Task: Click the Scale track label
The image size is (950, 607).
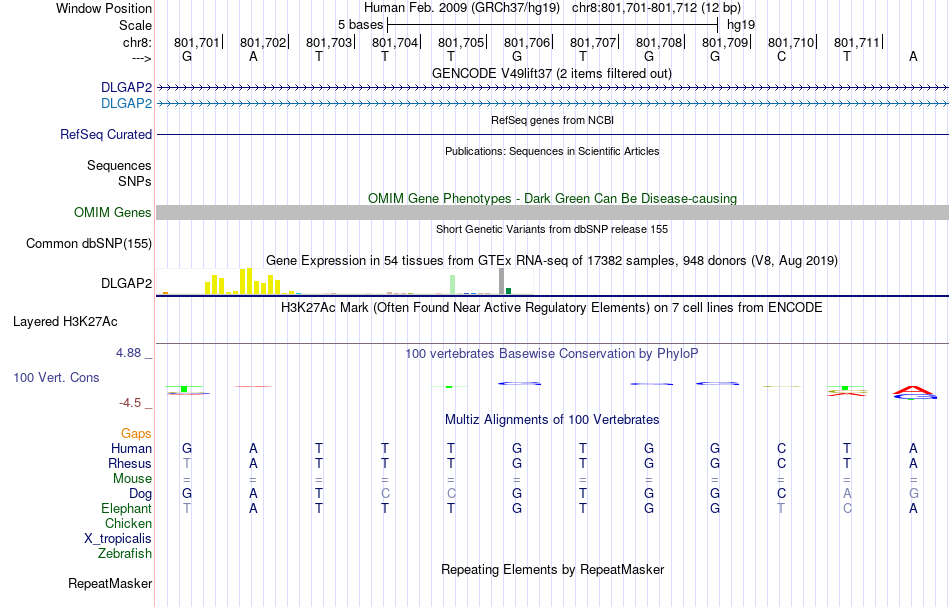Action: click(135, 25)
